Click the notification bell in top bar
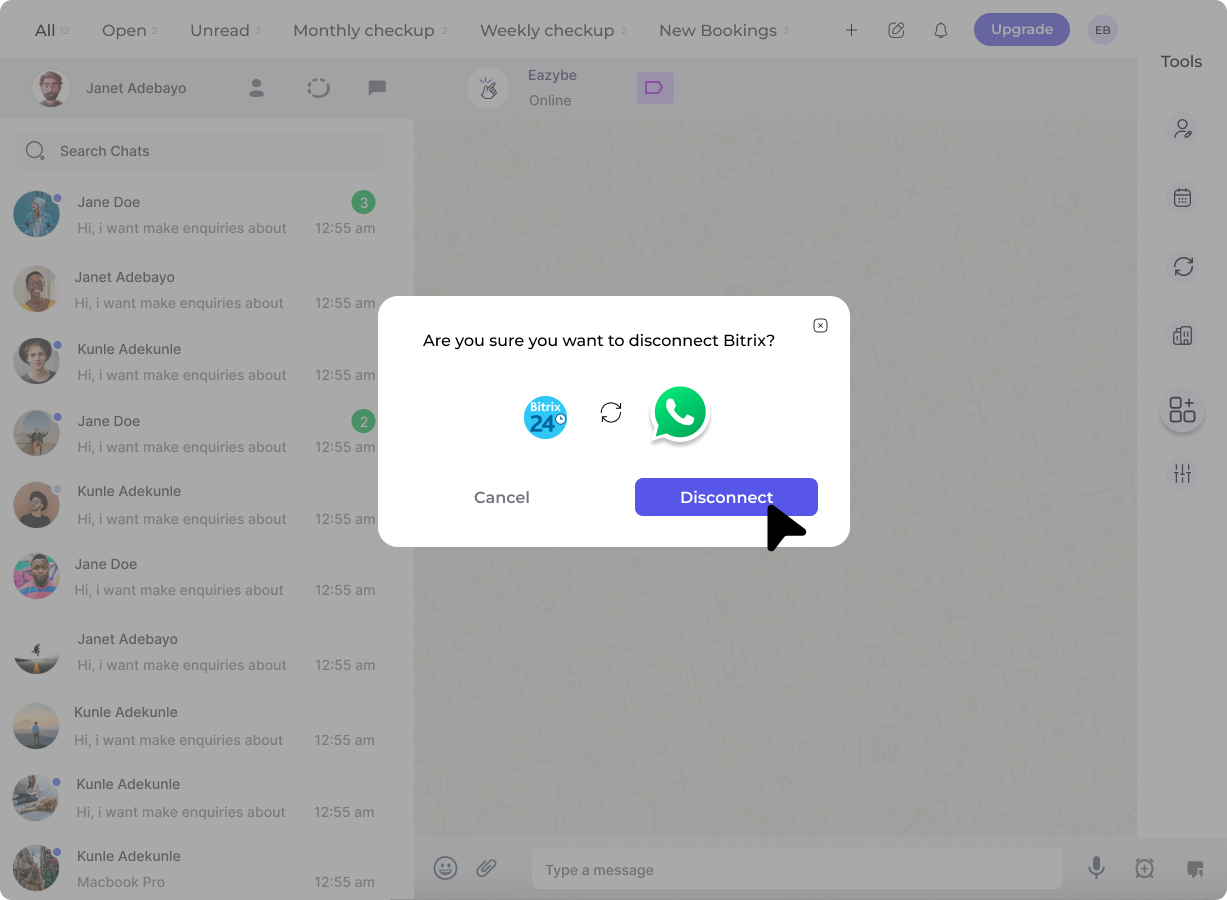1227x900 pixels. pyautogui.click(x=940, y=30)
